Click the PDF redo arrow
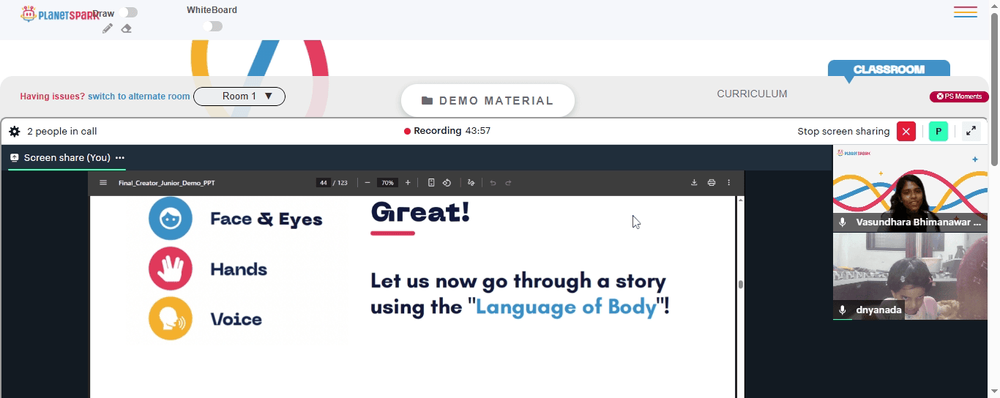Screen dimensions: 1000x398 [508, 182]
